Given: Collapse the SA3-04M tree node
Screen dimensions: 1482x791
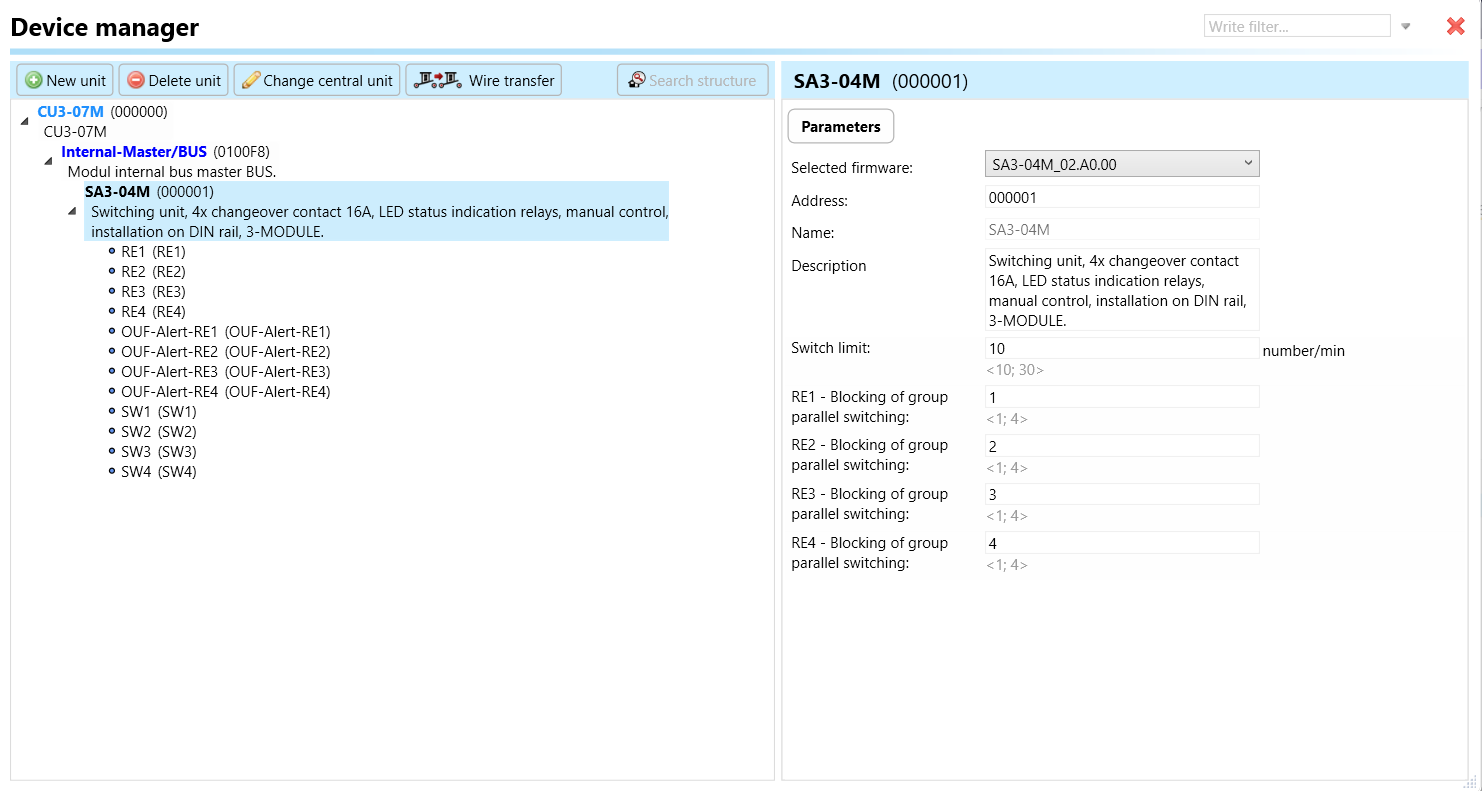Looking at the screenshot, I should pos(72,211).
